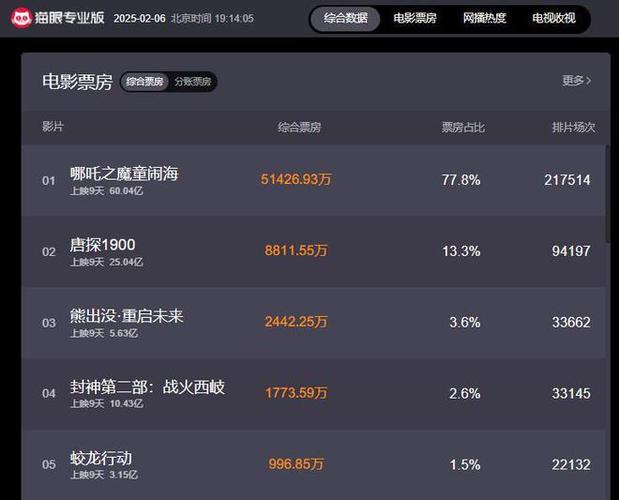
Task: Toggle to 分账票房 box office mode
Action: pyautogui.click(x=193, y=82)
